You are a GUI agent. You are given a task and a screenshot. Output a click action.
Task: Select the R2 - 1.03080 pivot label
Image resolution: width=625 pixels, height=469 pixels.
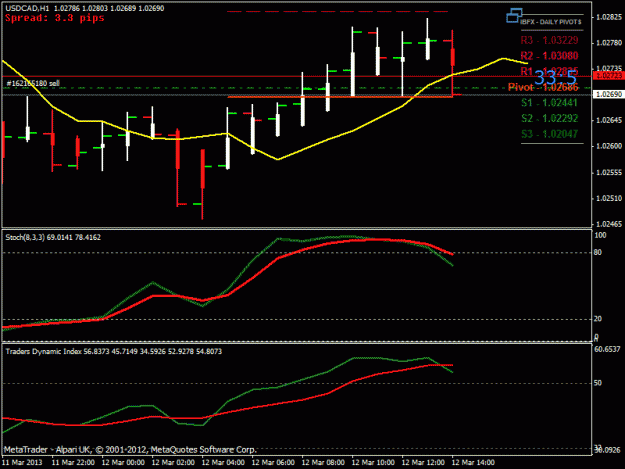pos(549,56)
